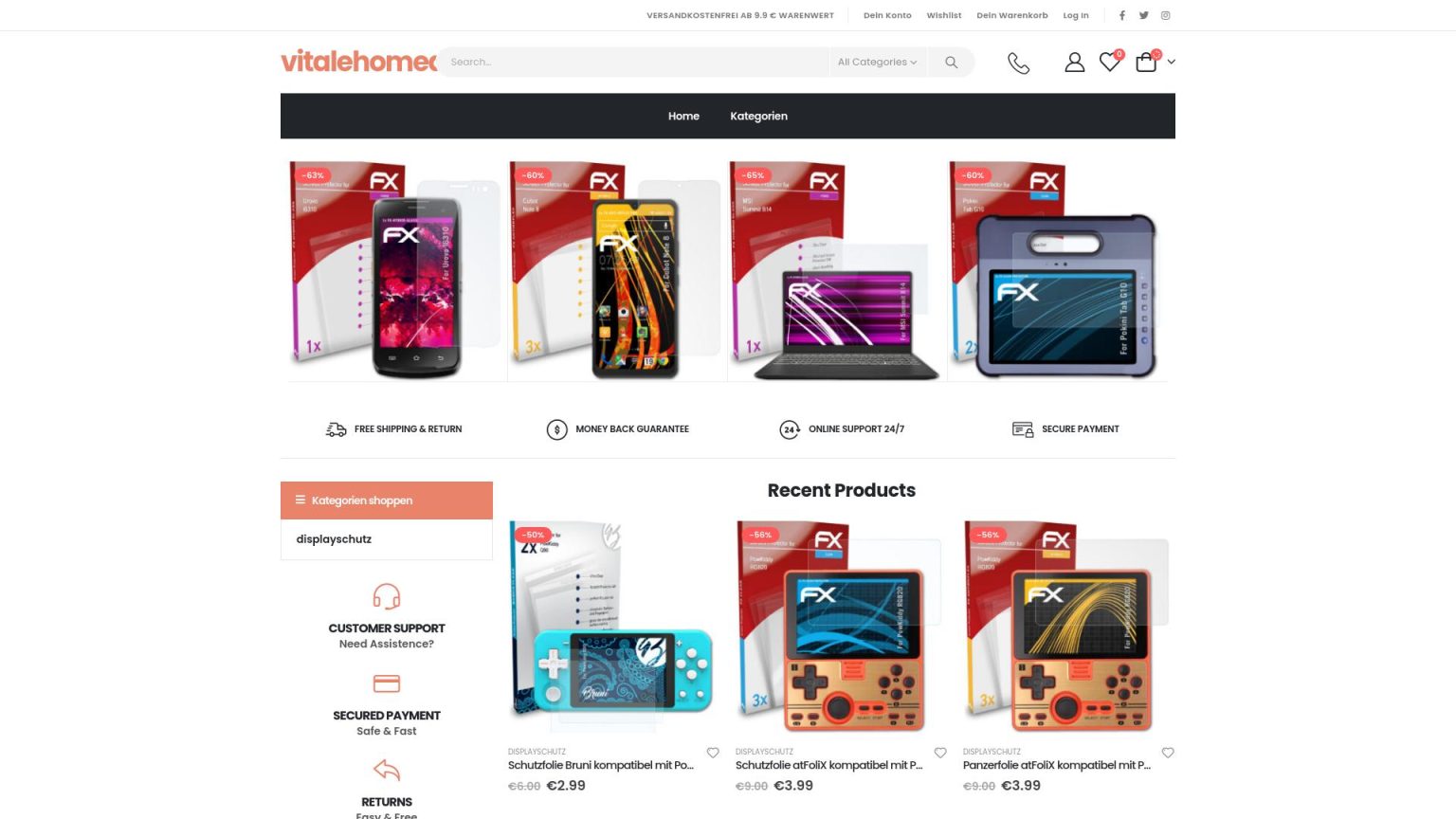
Task: Open the phone contact icon
Action: tap(1018, 63)
